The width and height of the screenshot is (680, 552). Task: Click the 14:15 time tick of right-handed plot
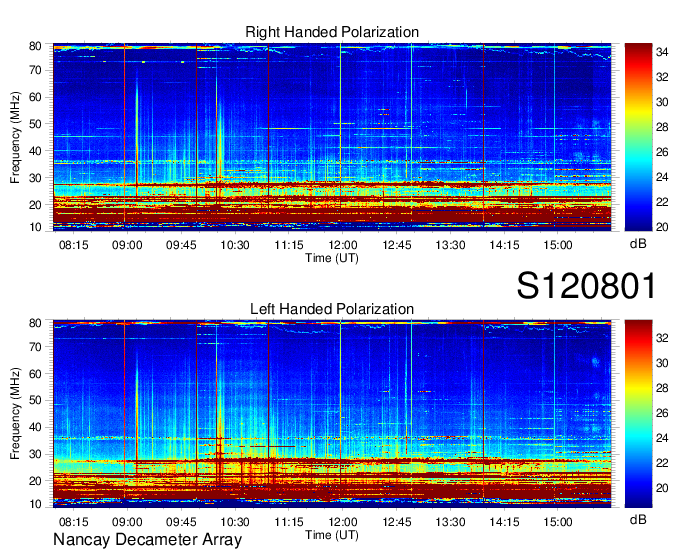504,245
